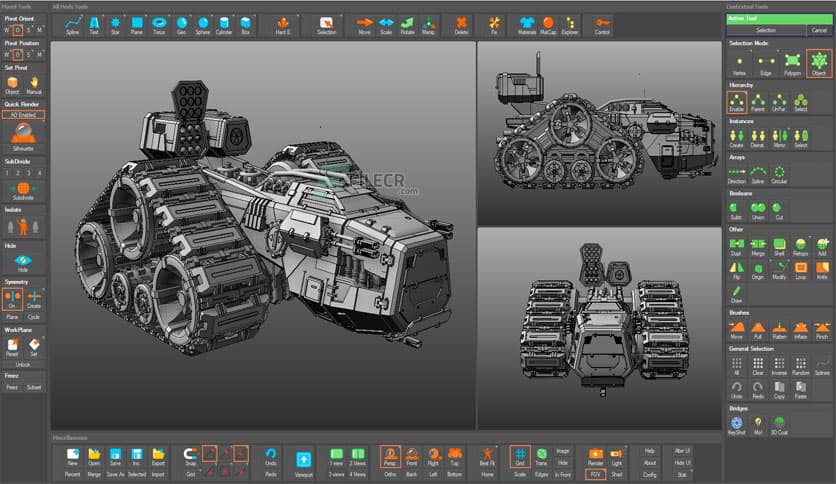This screenshot has height=484, width=836.
Task: Select the Boolean Union tool
Action: click(x=757, y=210)
